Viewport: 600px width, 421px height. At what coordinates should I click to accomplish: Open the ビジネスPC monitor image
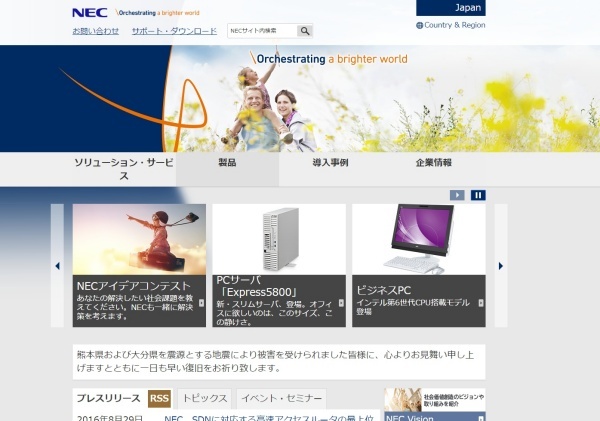point(419,239)
